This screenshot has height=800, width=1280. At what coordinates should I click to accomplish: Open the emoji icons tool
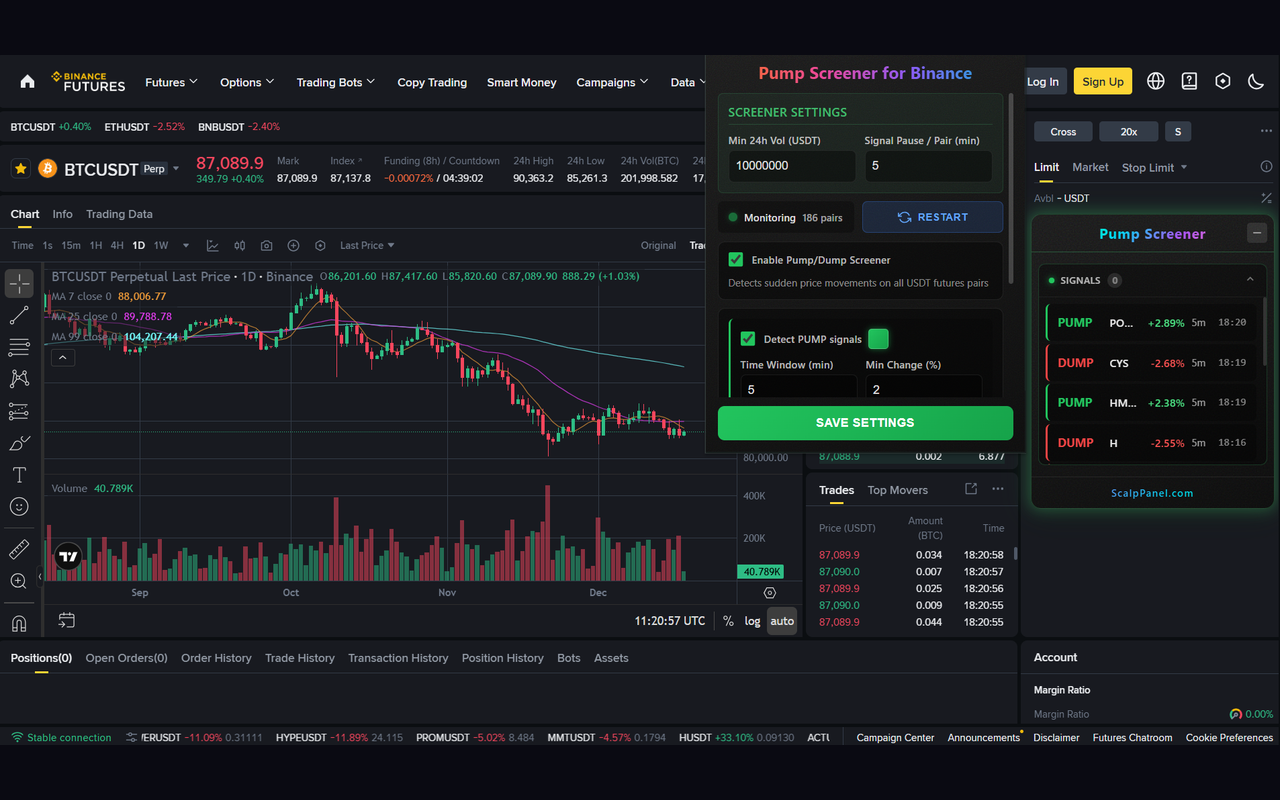point(19,507)
